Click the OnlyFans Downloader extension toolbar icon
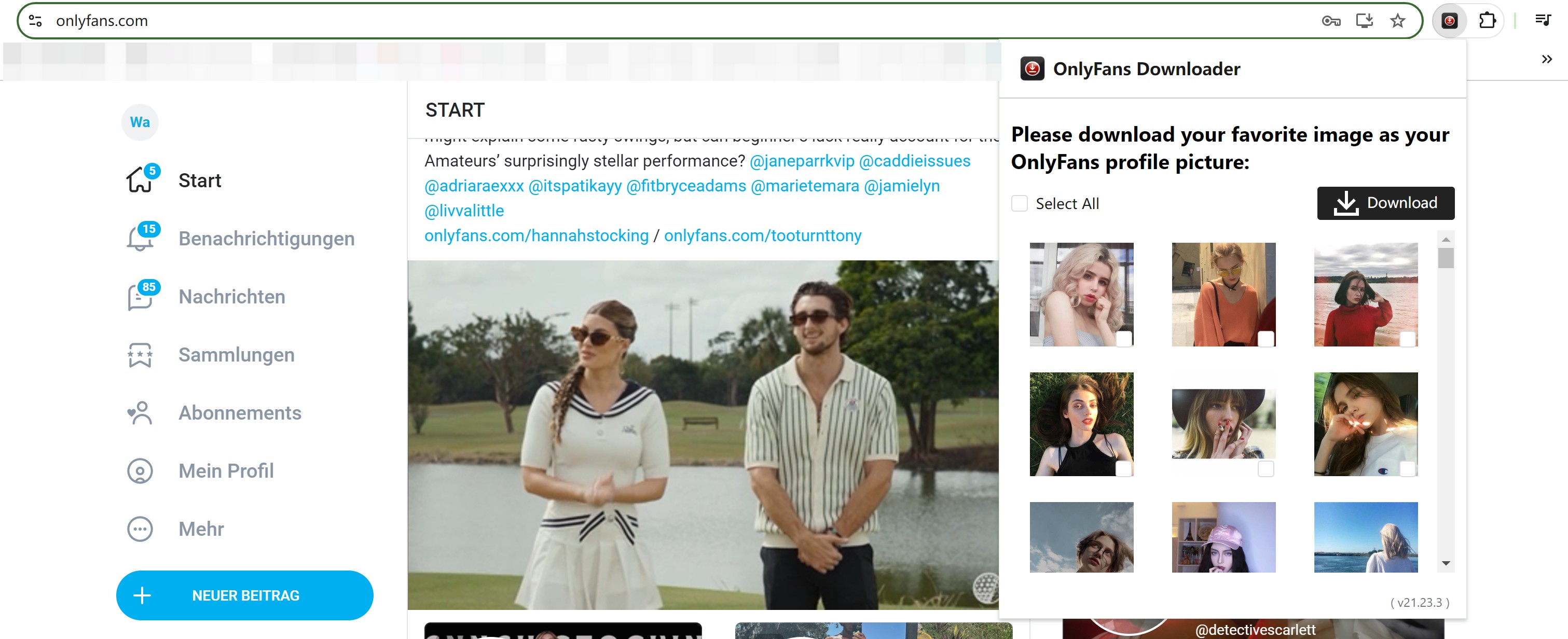 click(1450, 21)
